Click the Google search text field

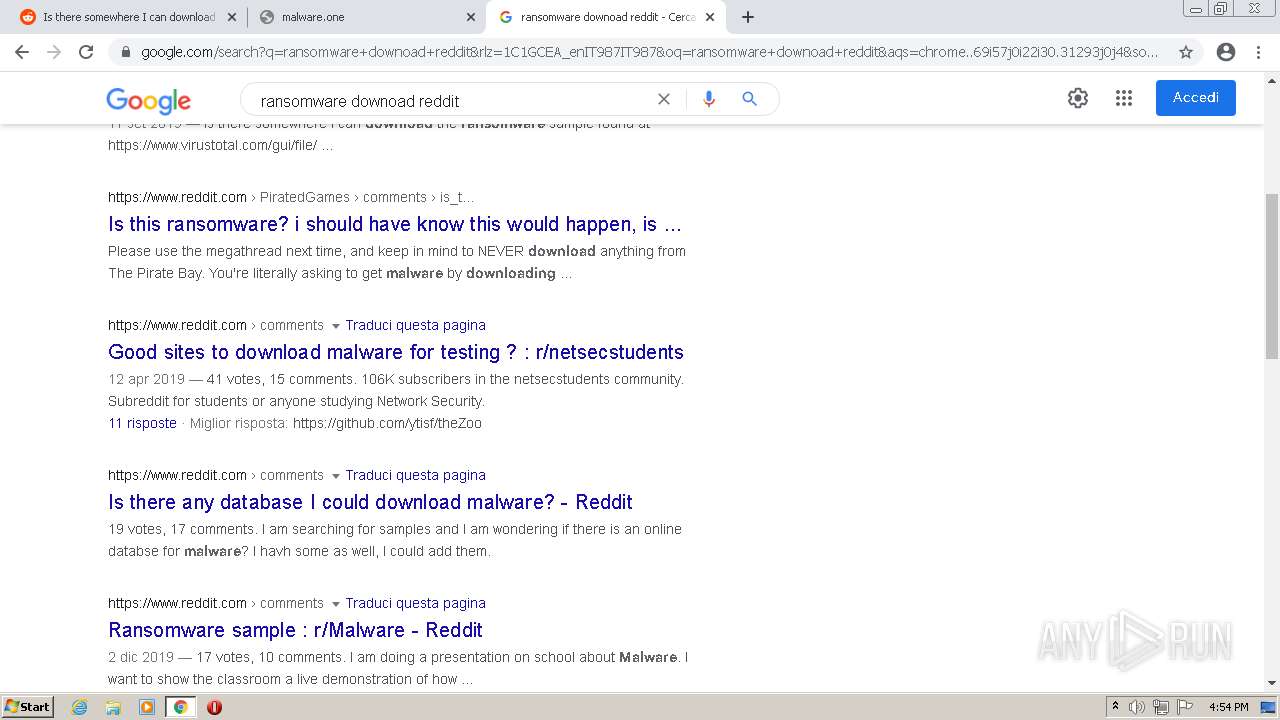coord(450,100)
